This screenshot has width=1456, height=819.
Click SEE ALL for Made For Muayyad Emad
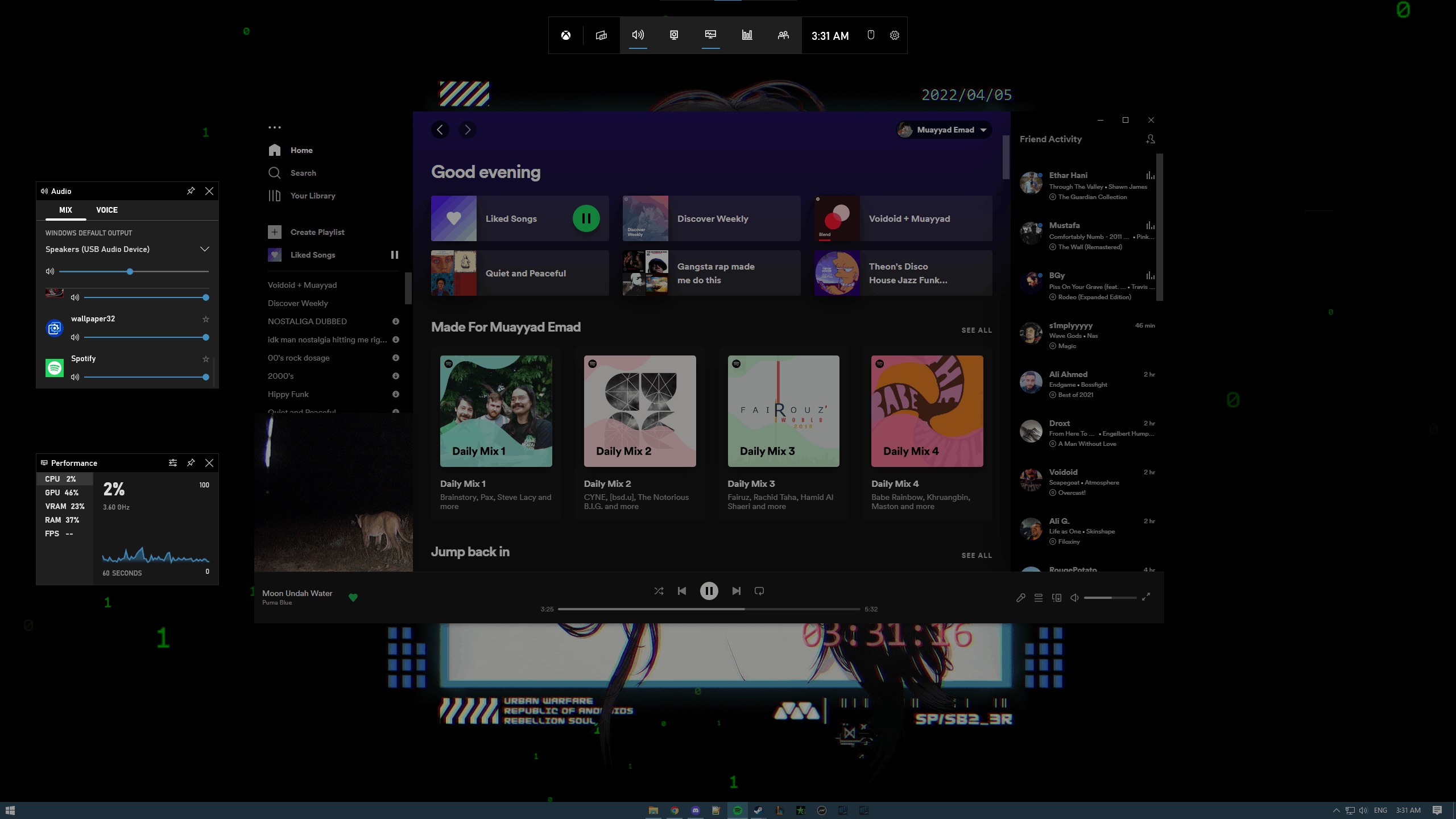coord(977,330)
